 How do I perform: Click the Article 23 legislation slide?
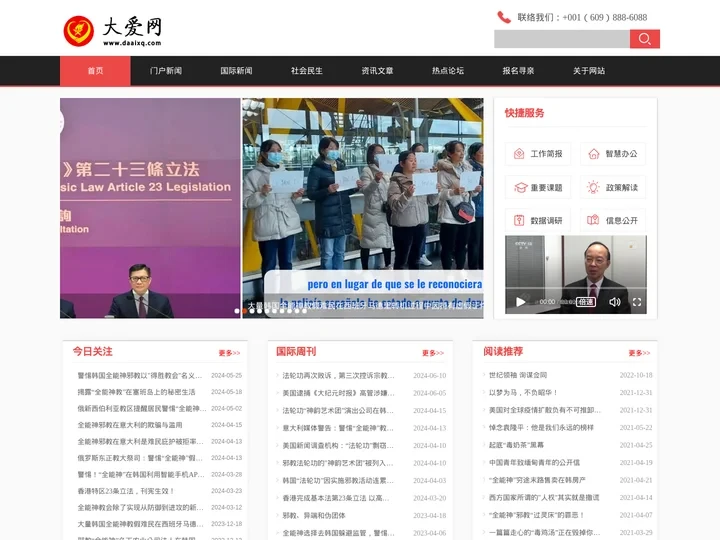[x=150, y=208]
